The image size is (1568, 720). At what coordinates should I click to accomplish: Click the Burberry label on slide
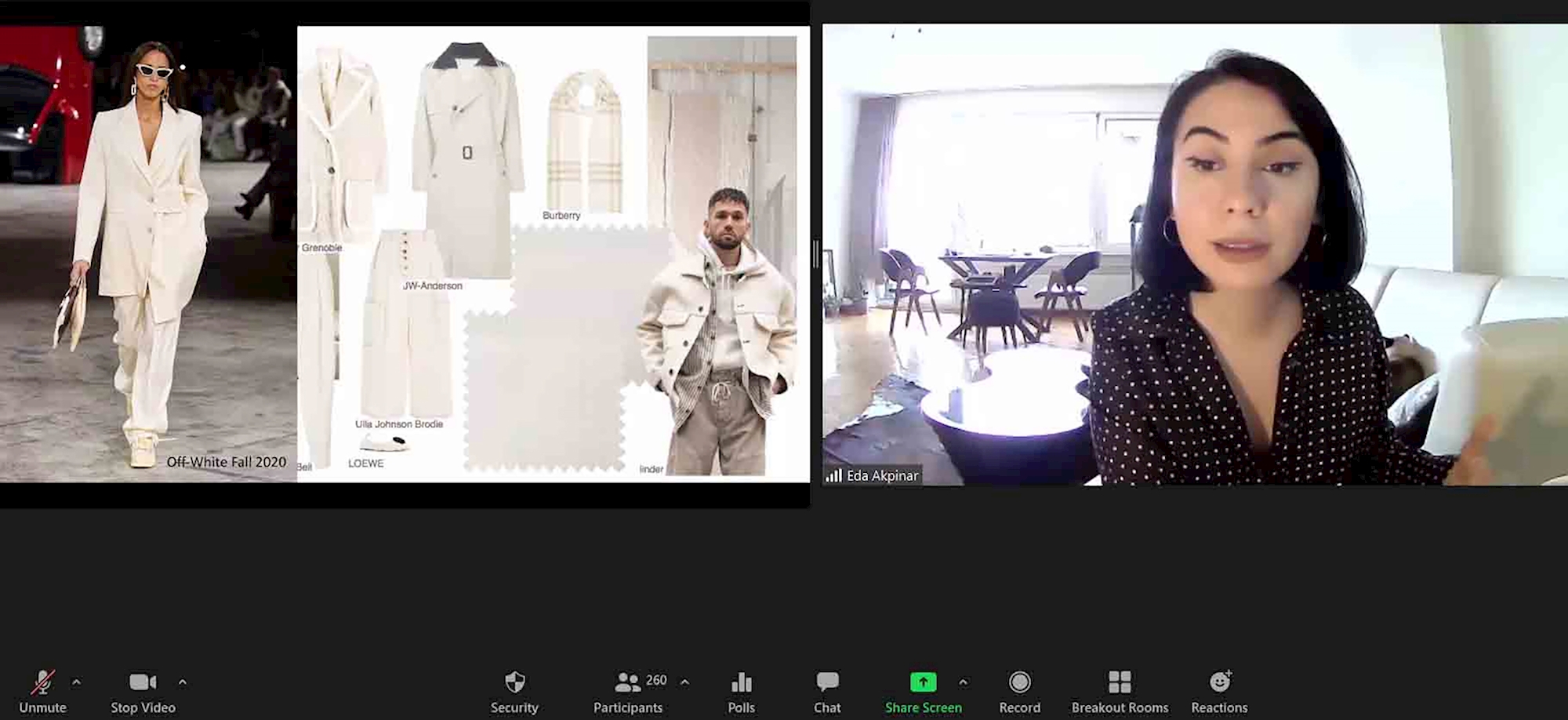(561, 215)
